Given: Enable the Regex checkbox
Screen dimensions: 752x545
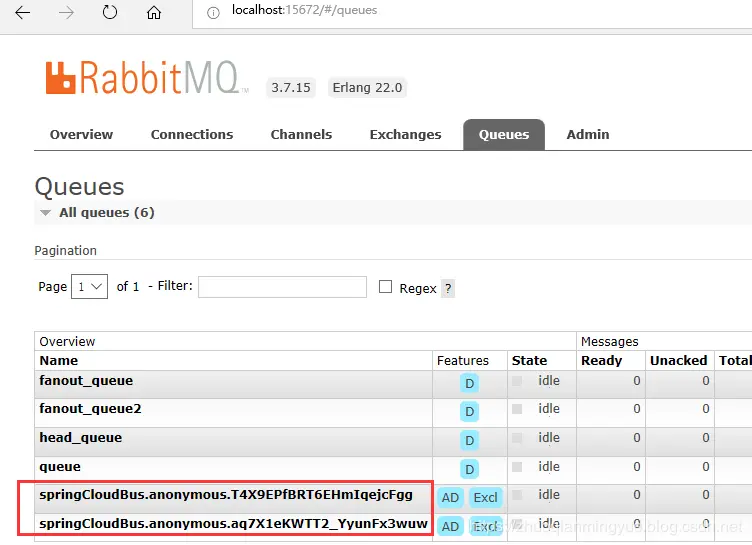Looking at the screenshot, I should [385, 286].
